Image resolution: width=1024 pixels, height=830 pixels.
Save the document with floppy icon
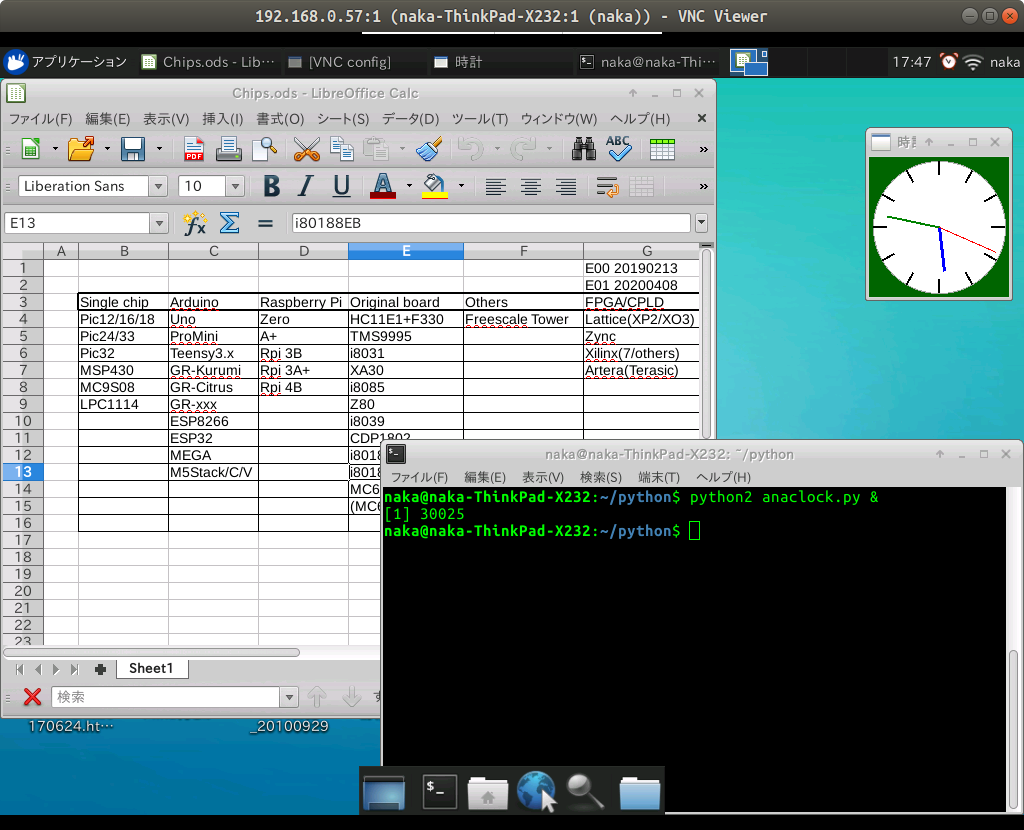(133, 149)
